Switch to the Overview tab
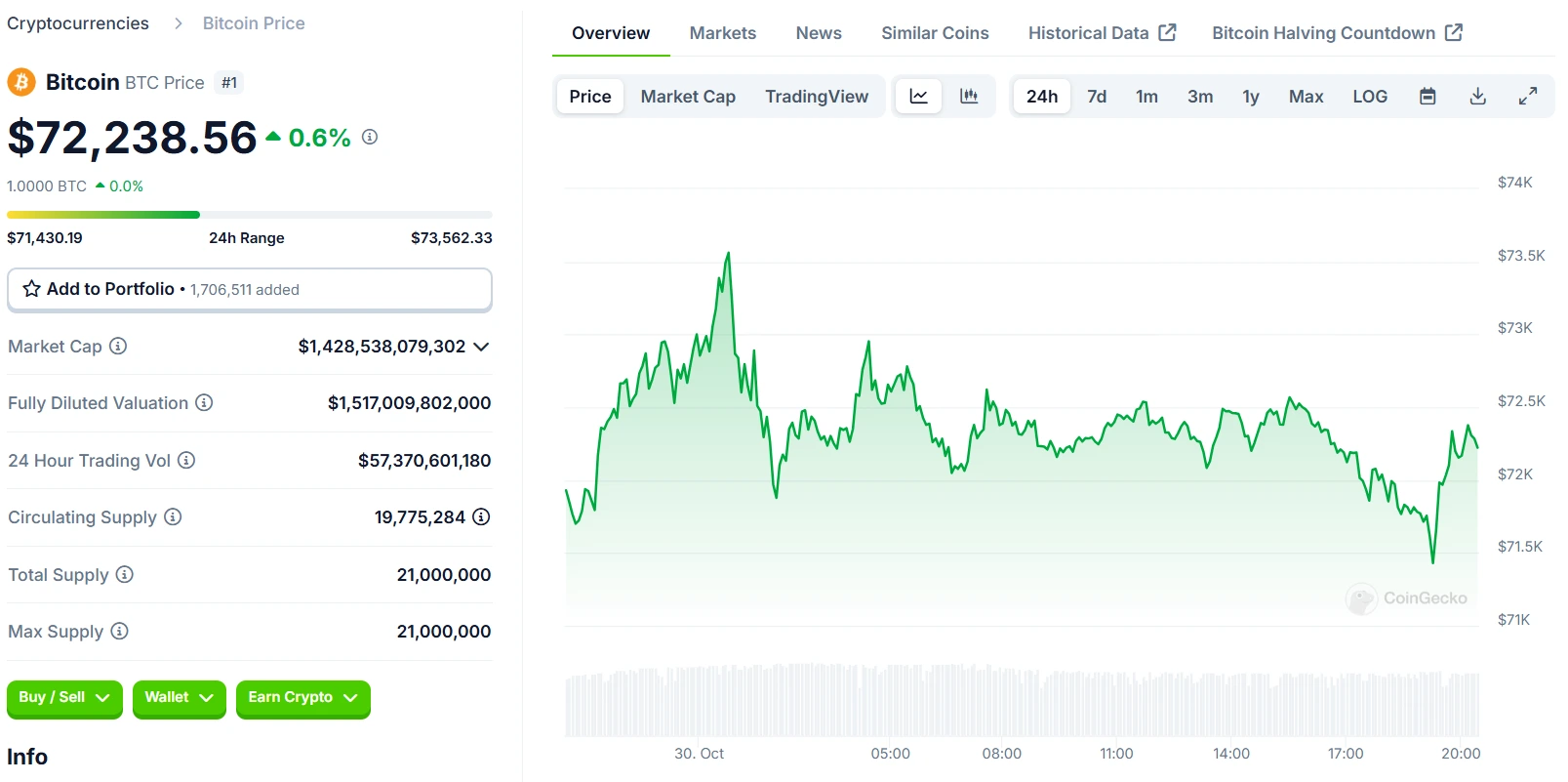This screenshot has width=1568, height=782. [x=611, y=33]
